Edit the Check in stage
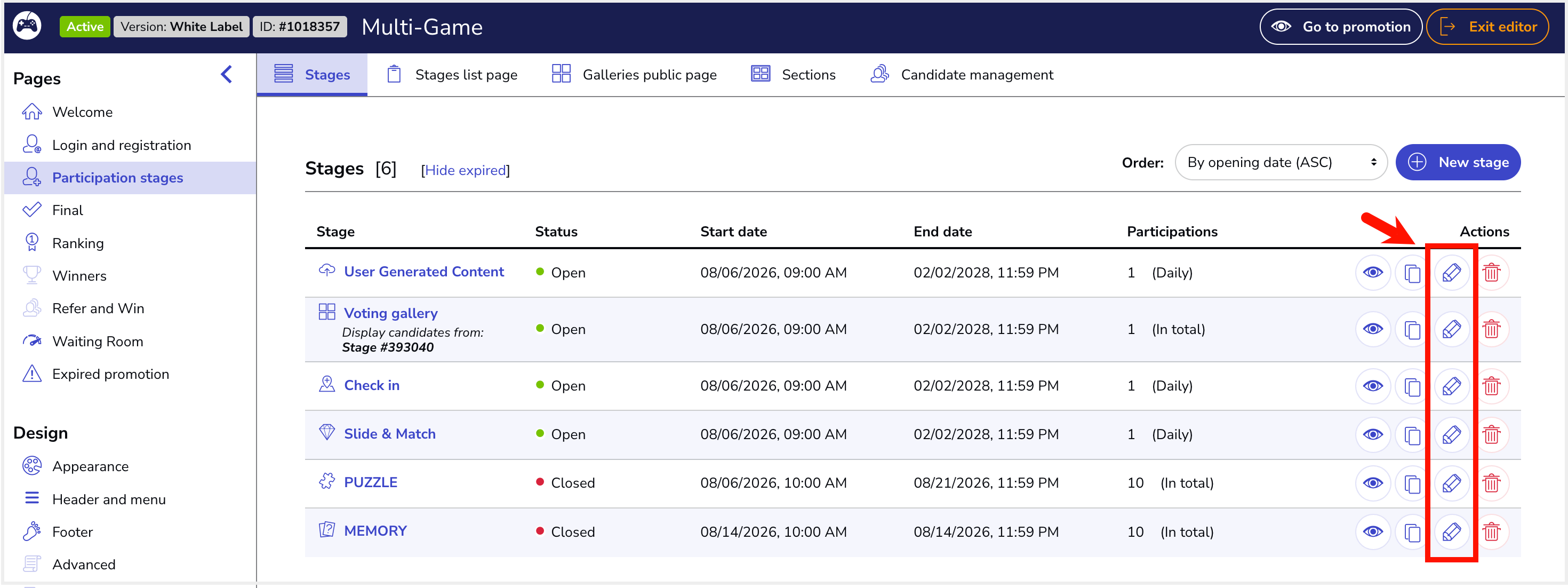Viewport: 1568px width, 588px height. click(1452, 386)
